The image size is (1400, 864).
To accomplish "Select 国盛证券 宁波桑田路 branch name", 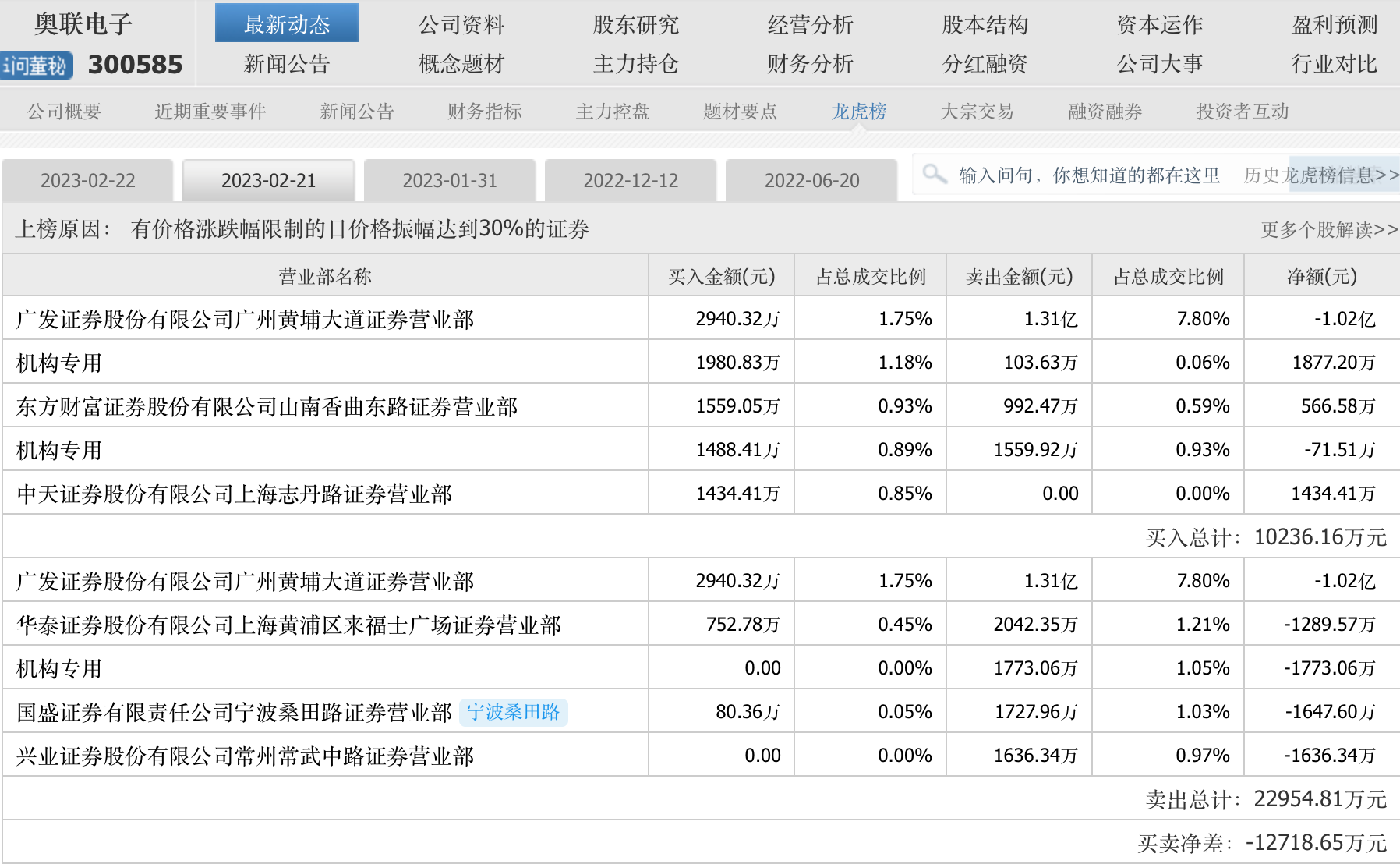I will [234, 713].
